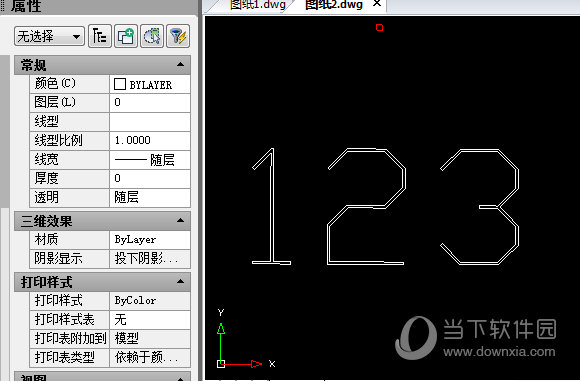This screenshot has width=580, height=381.
Task: Click the 线宽 随层 value field
Action: [x=150, y=160]
